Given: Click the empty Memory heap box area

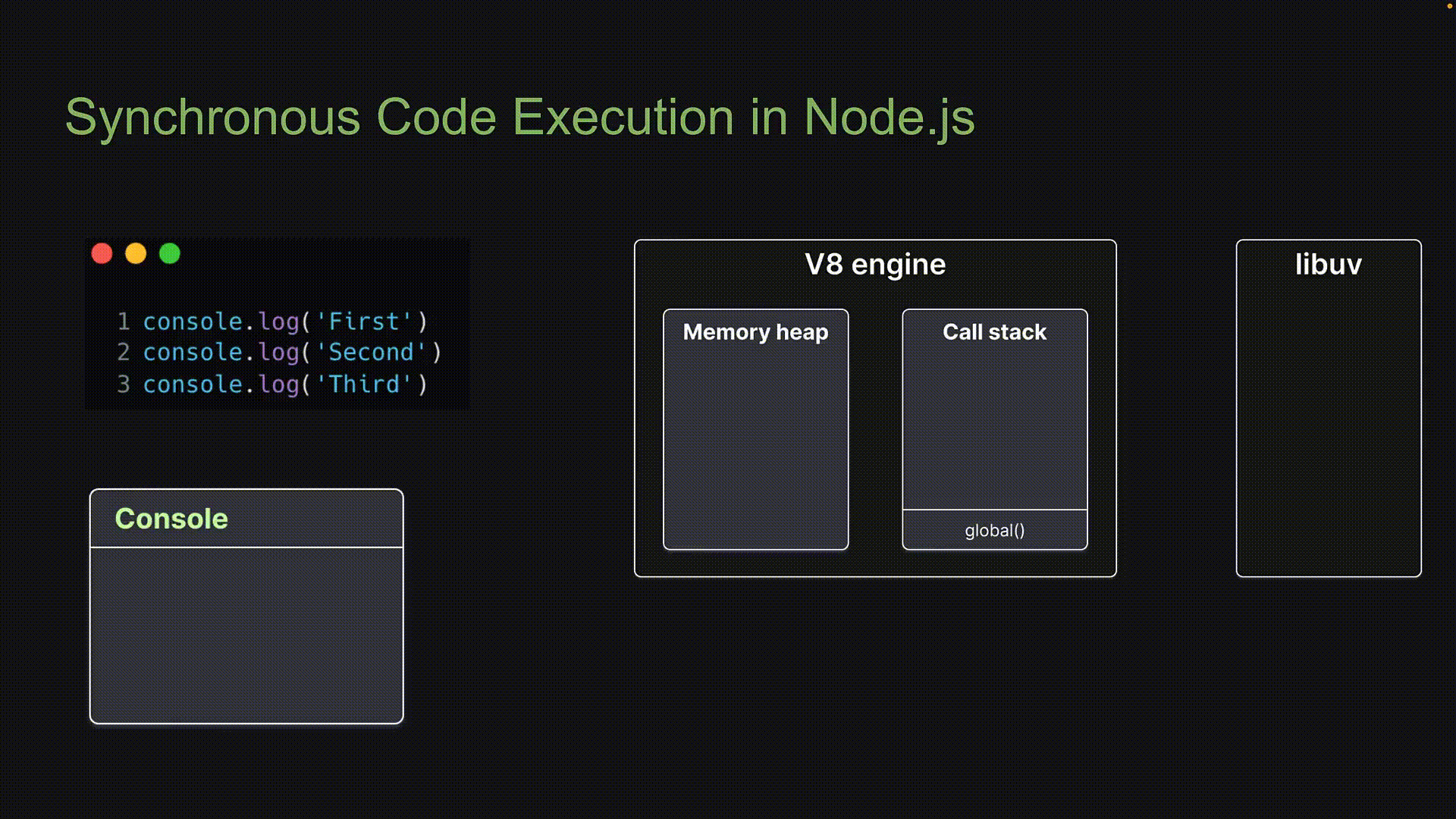Looking at the screenshot, I should [x=755, y=447].
